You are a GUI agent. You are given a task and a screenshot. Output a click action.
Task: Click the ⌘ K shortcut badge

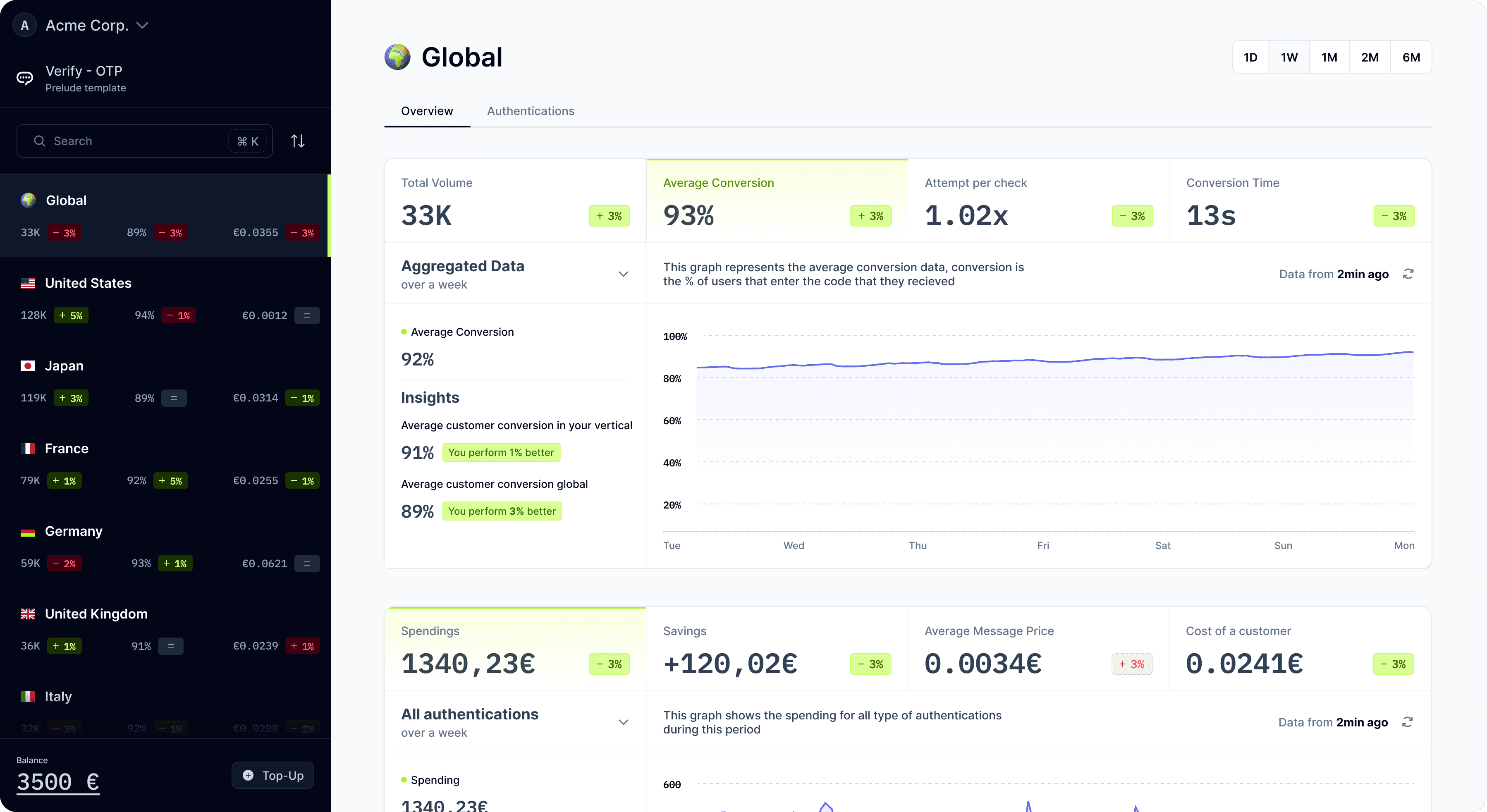coord(248,141)
